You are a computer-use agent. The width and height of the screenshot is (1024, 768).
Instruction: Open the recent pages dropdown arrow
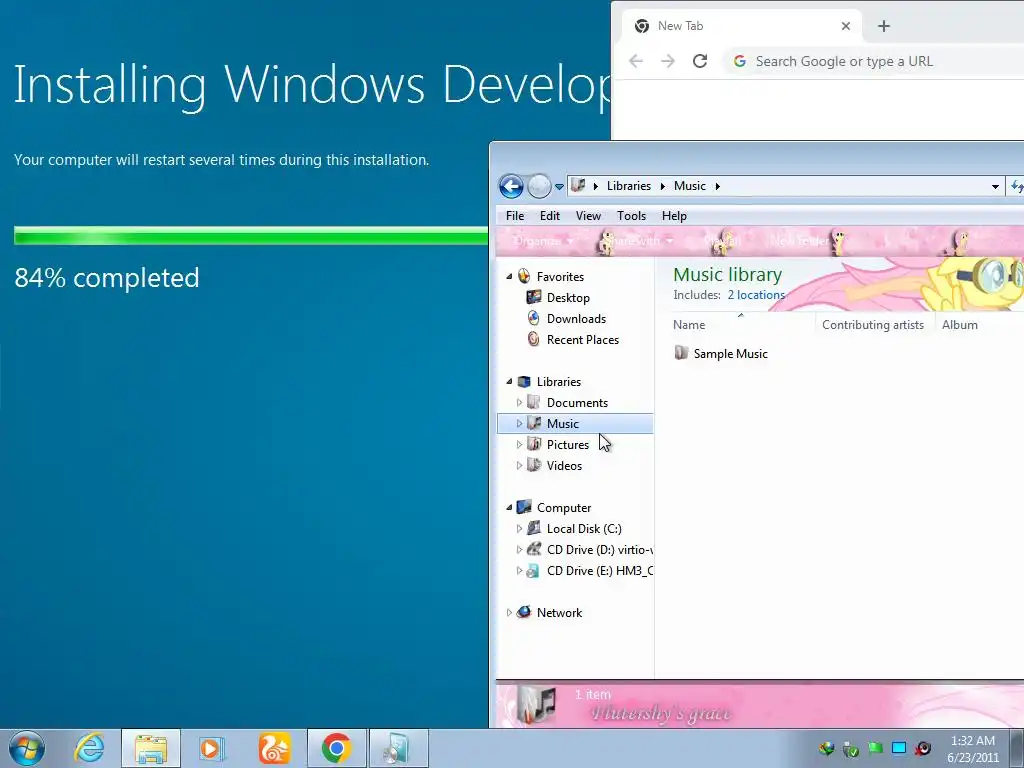559,187
